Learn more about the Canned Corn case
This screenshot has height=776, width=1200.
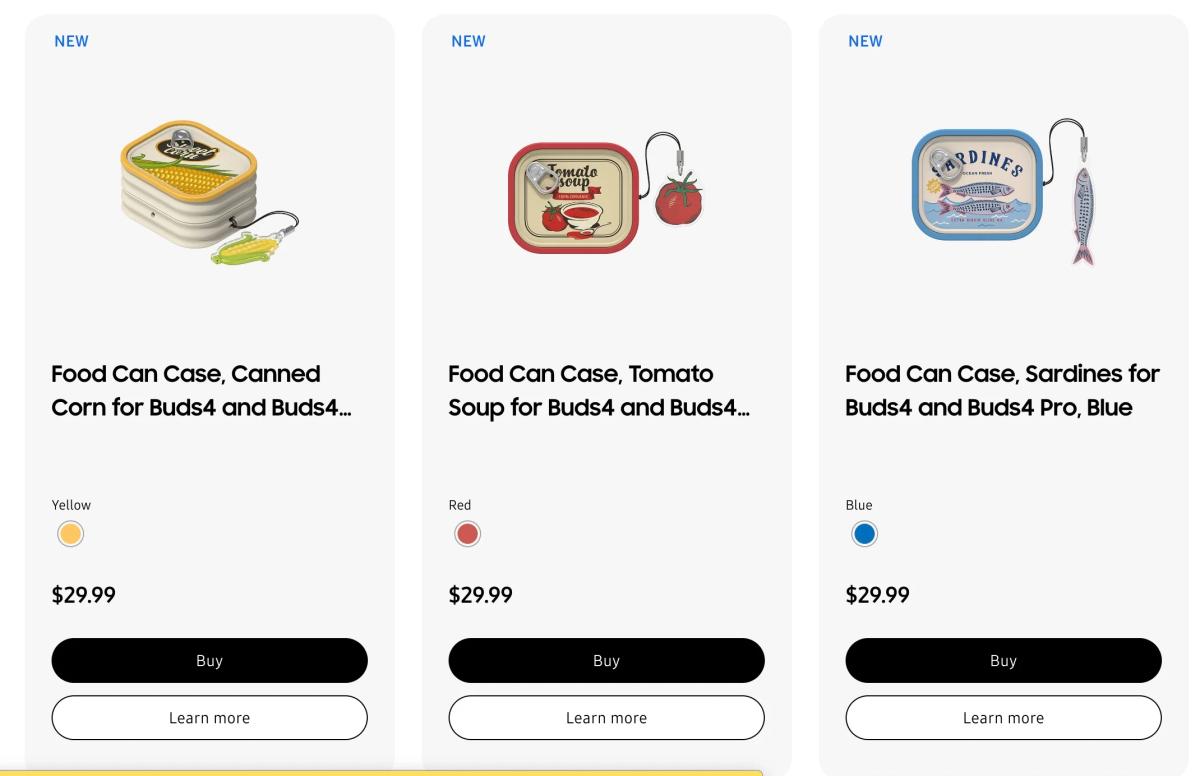pos(210,718)
